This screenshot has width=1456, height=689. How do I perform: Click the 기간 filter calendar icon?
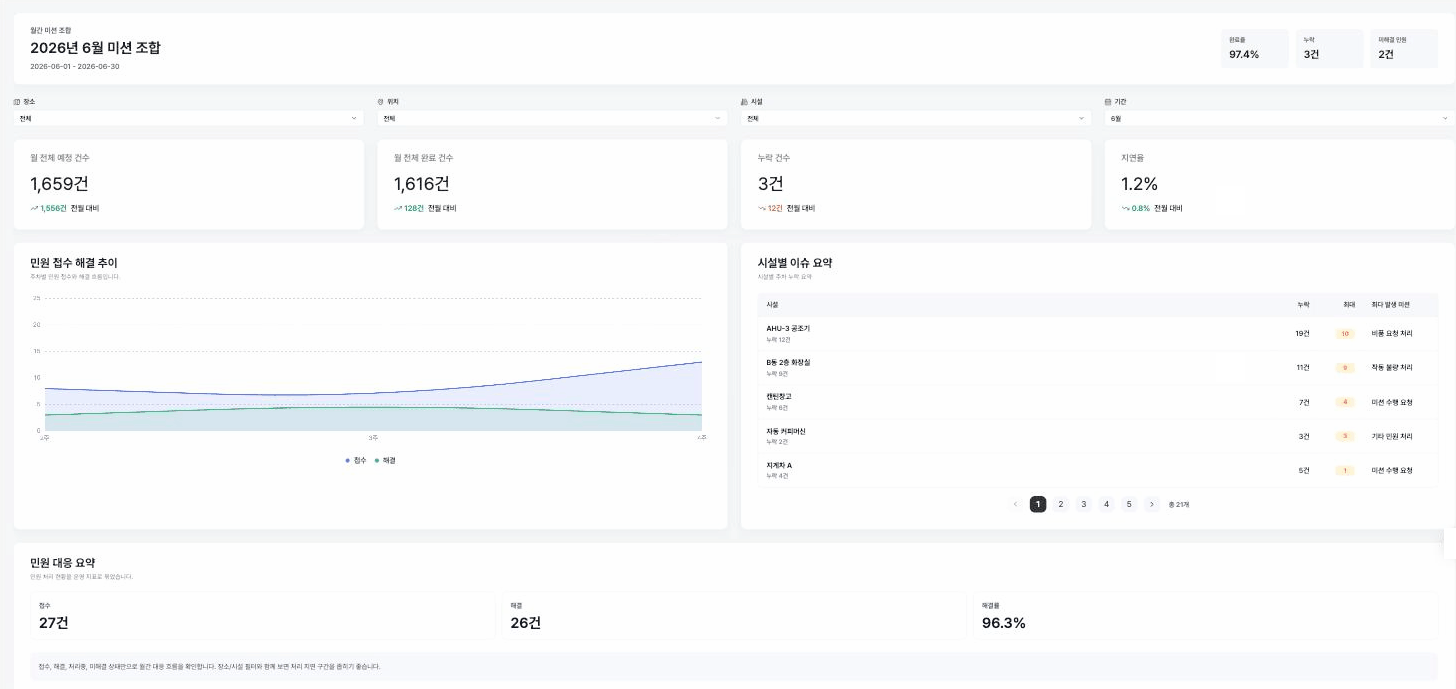[x=1108, y=102]
